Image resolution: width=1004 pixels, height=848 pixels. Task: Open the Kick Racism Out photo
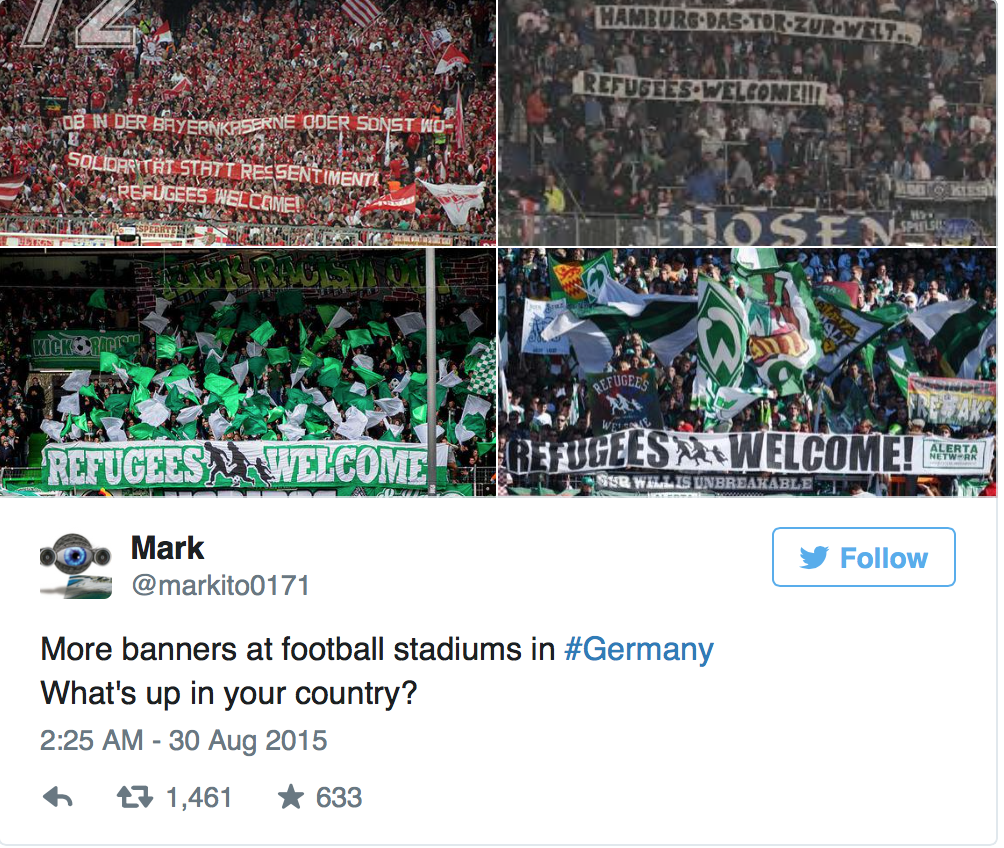tap(248, 372)
